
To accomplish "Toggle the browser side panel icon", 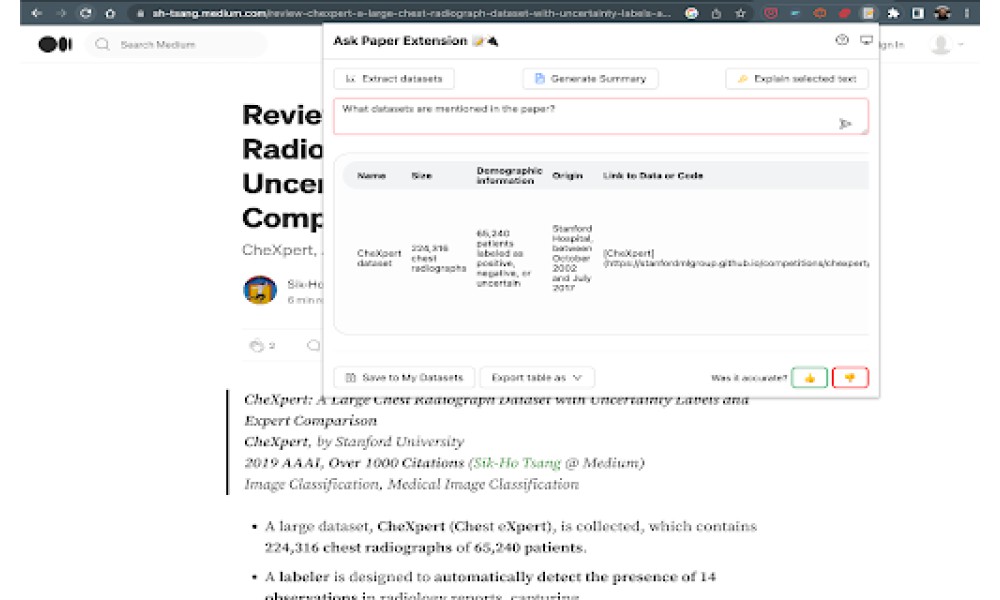I will pos(918,13).
